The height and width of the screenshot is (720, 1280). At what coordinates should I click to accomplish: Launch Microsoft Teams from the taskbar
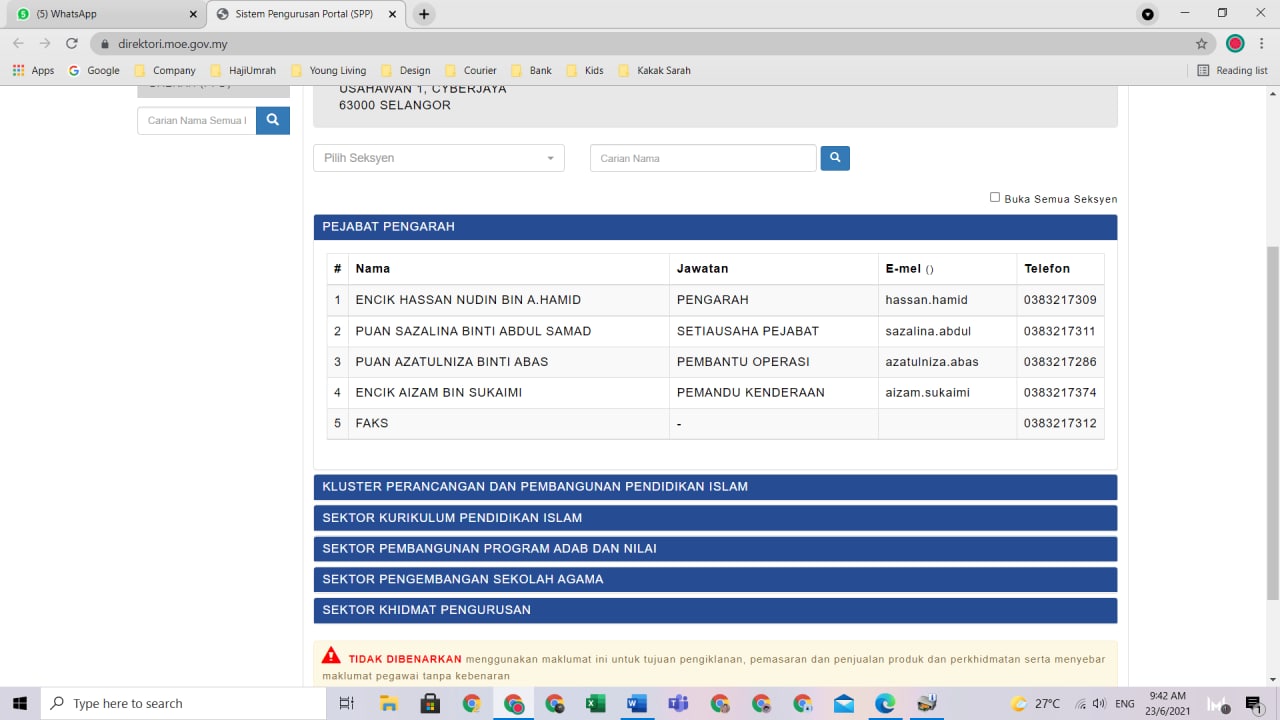pos(678,704)
